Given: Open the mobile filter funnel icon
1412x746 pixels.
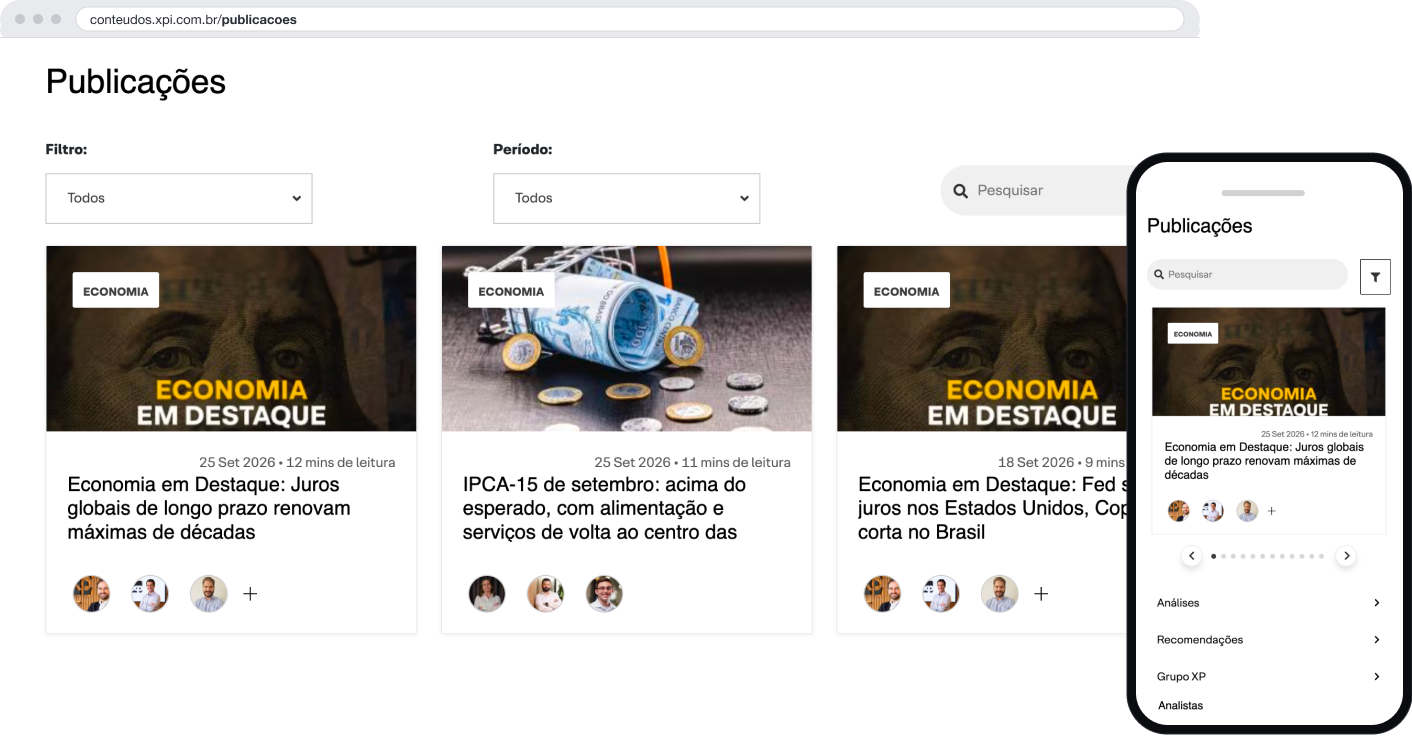Looking at the screenshot, I should click(x=1376, y=277).
